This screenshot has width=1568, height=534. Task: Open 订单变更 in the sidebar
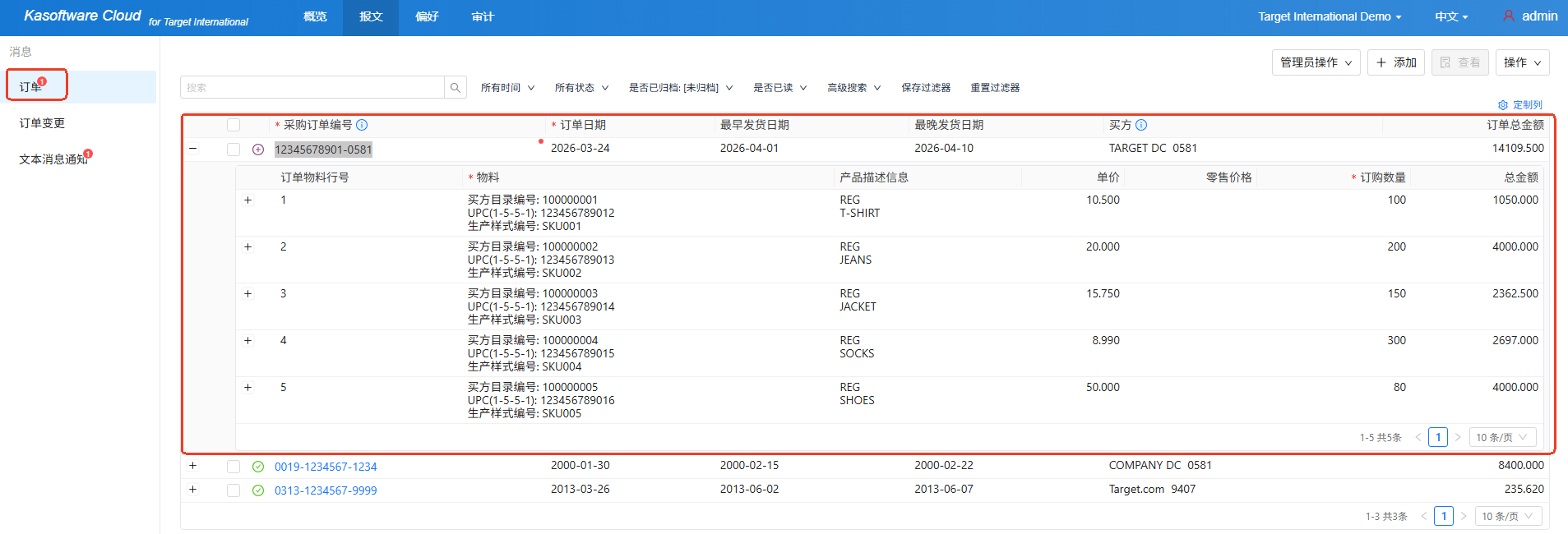[42, 123]
